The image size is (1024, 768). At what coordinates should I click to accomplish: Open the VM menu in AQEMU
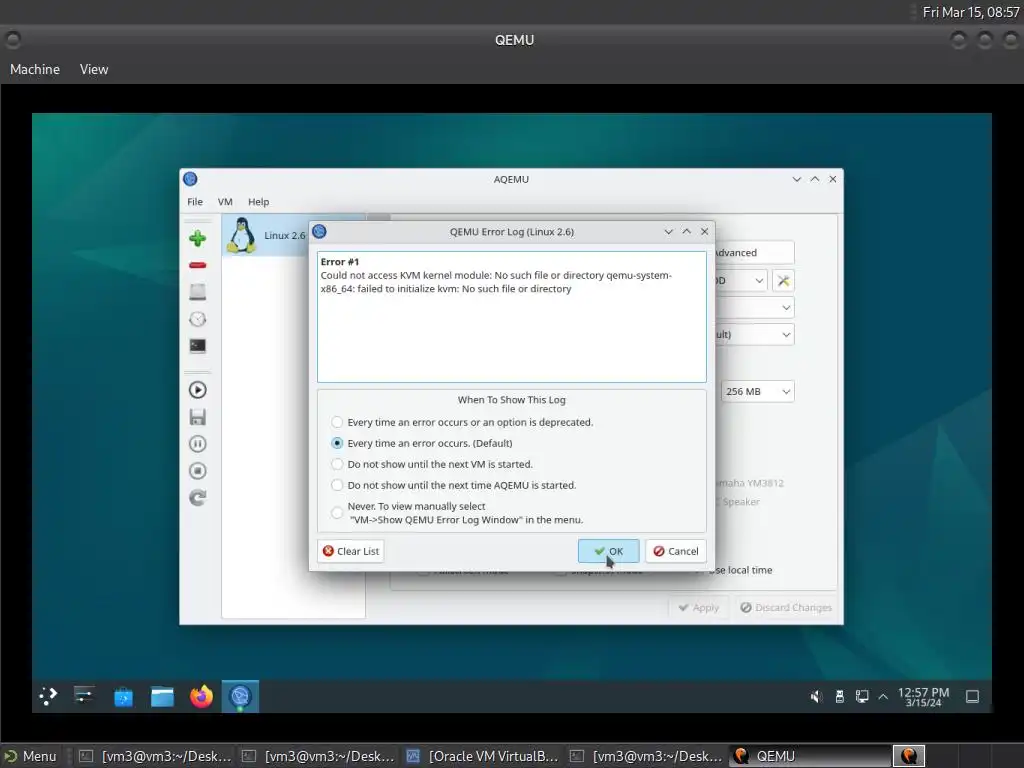(x=225, y=202)
